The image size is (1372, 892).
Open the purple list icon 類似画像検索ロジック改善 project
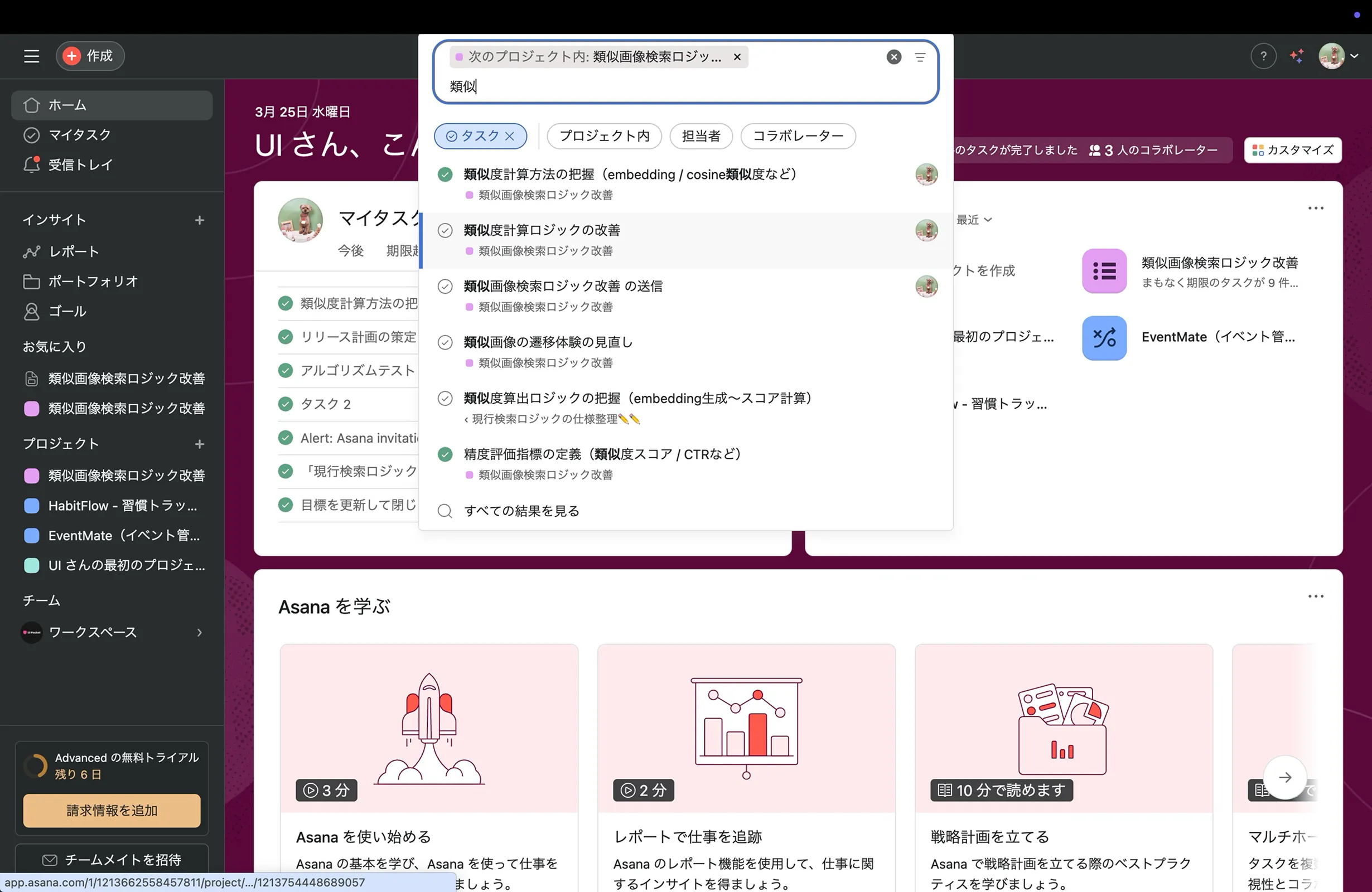pyautogui.click(x=1104, y=271)
